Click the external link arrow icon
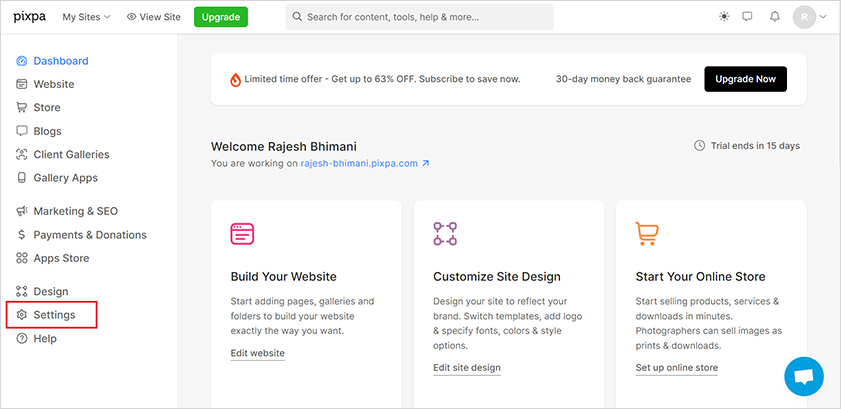This screenshot has width=841, height=409. pyautogui.click(x=425, y=163)
